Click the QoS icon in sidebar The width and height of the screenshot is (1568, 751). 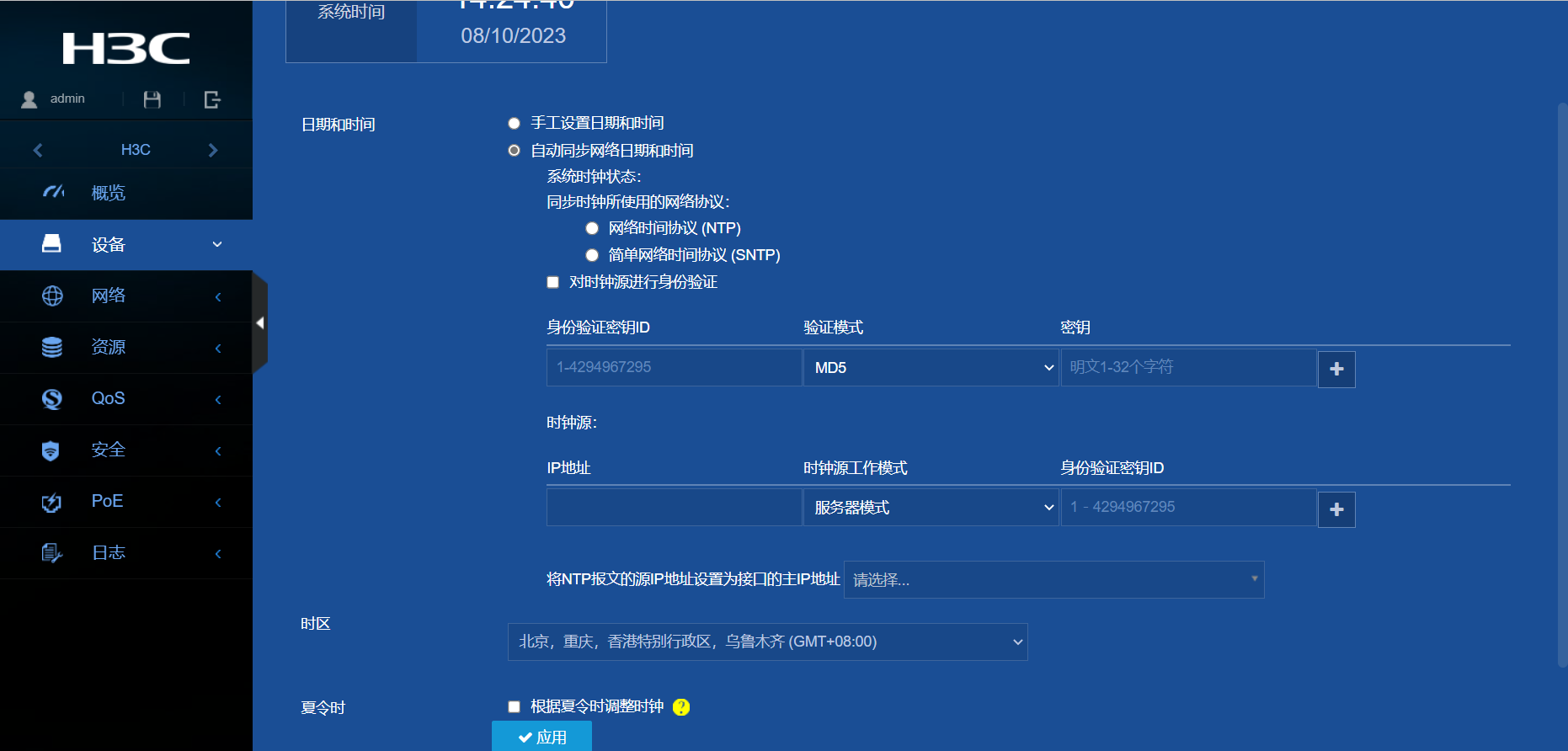[x=52, y=398]
